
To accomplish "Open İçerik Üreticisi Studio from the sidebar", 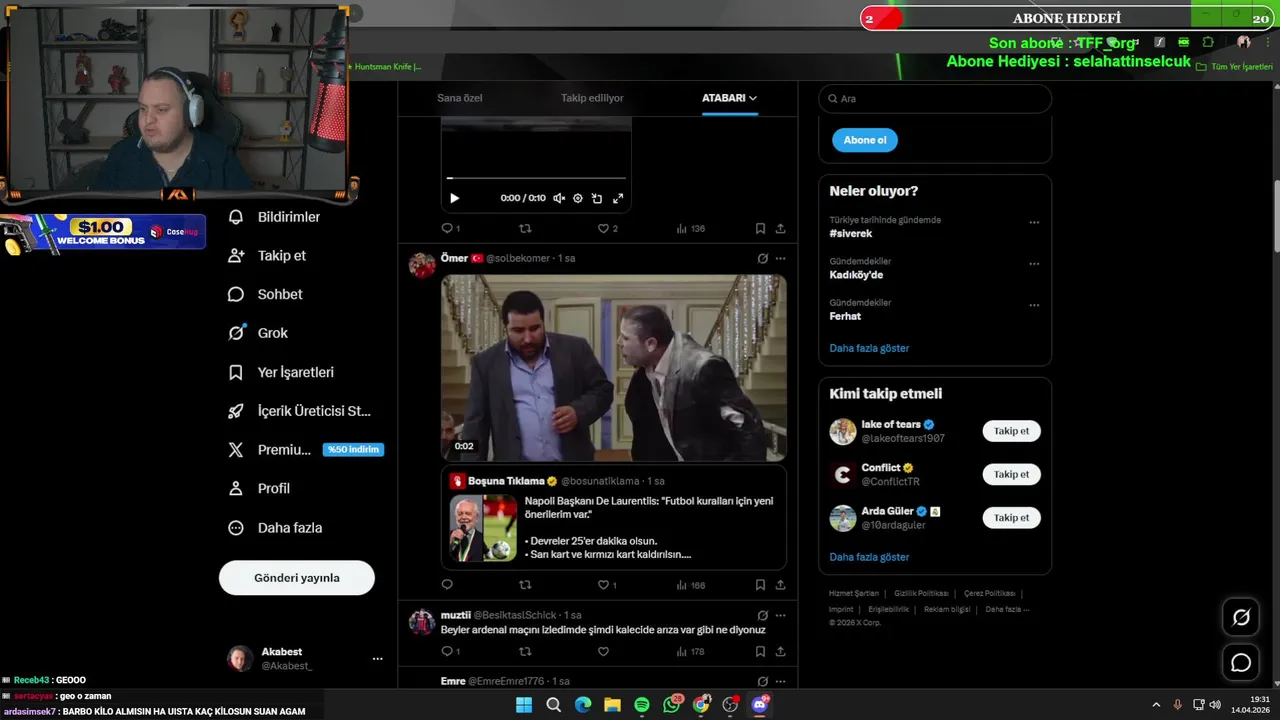I will point(299,411).
